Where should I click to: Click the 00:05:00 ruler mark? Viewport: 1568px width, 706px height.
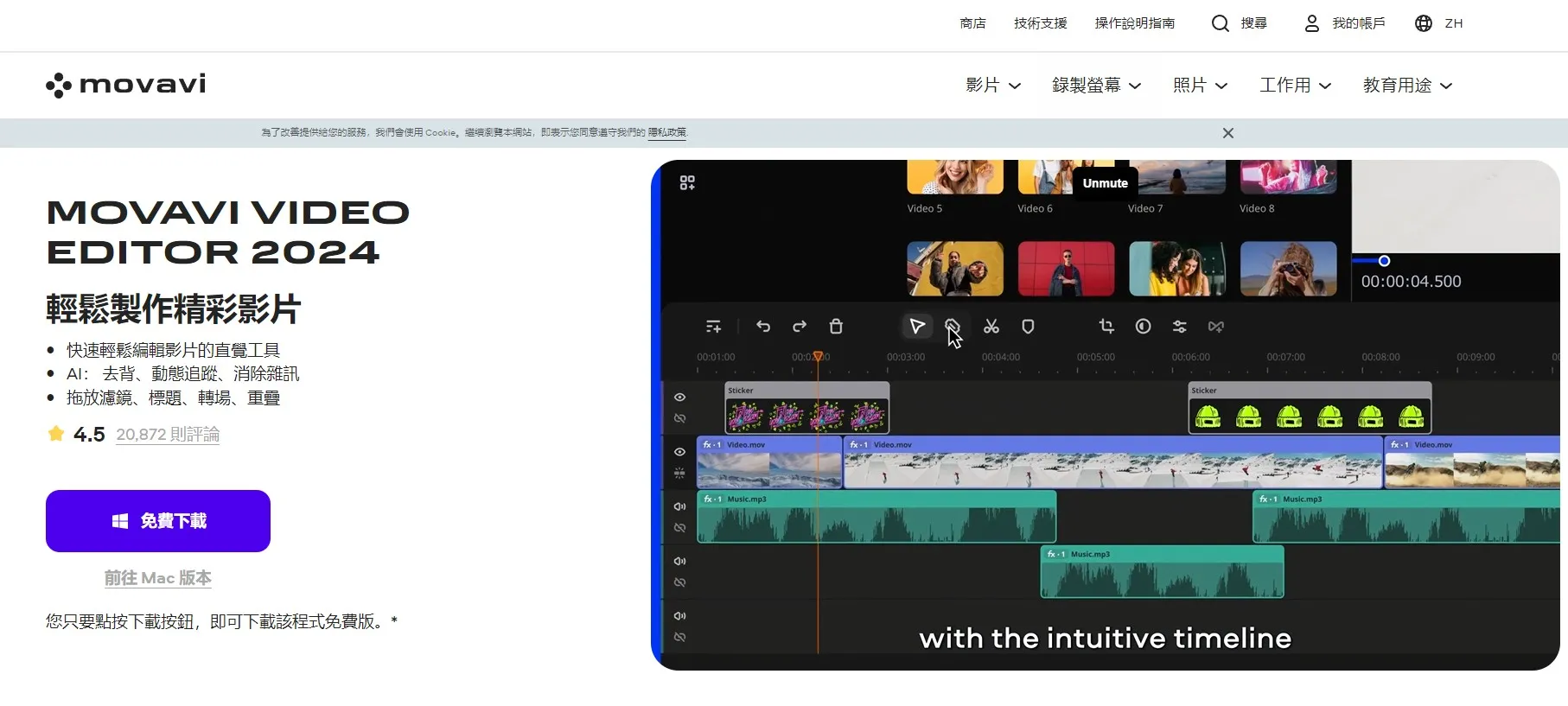point(1095,357)
